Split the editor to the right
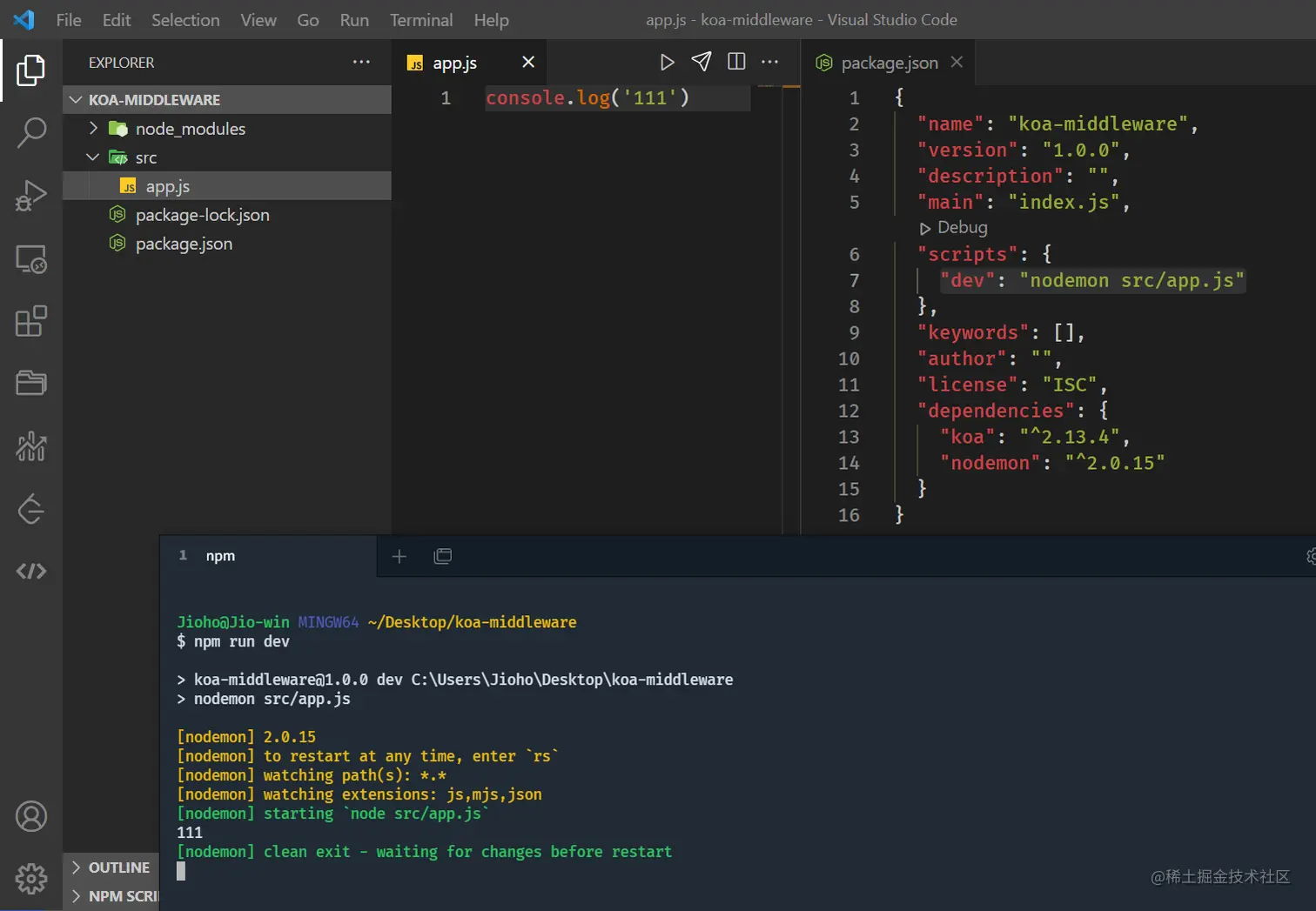Viewport: 1316px width, 911px height. (736, 61)
